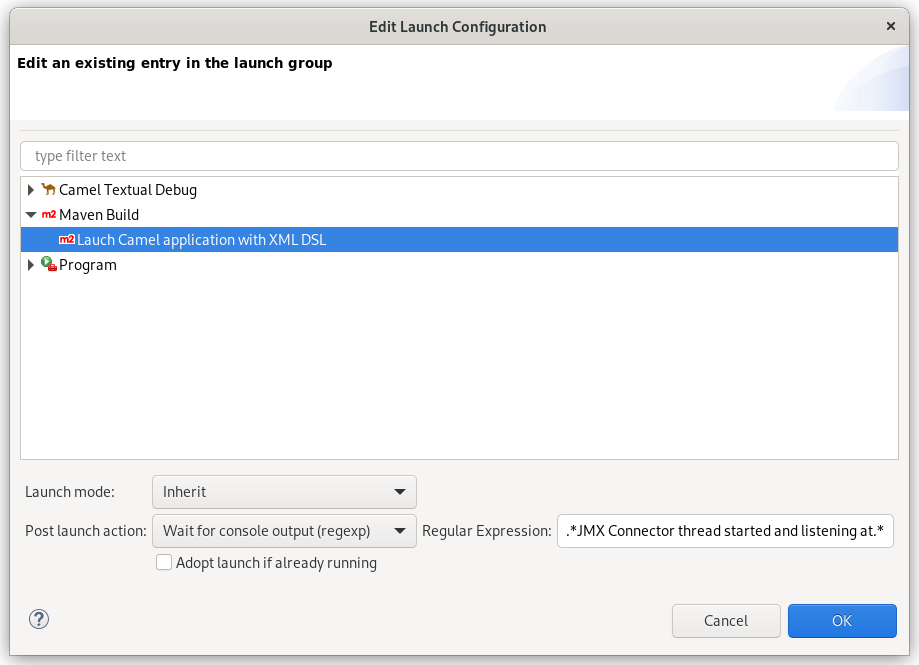
Task: Click the type filter text field
Action: click(458, 155)
